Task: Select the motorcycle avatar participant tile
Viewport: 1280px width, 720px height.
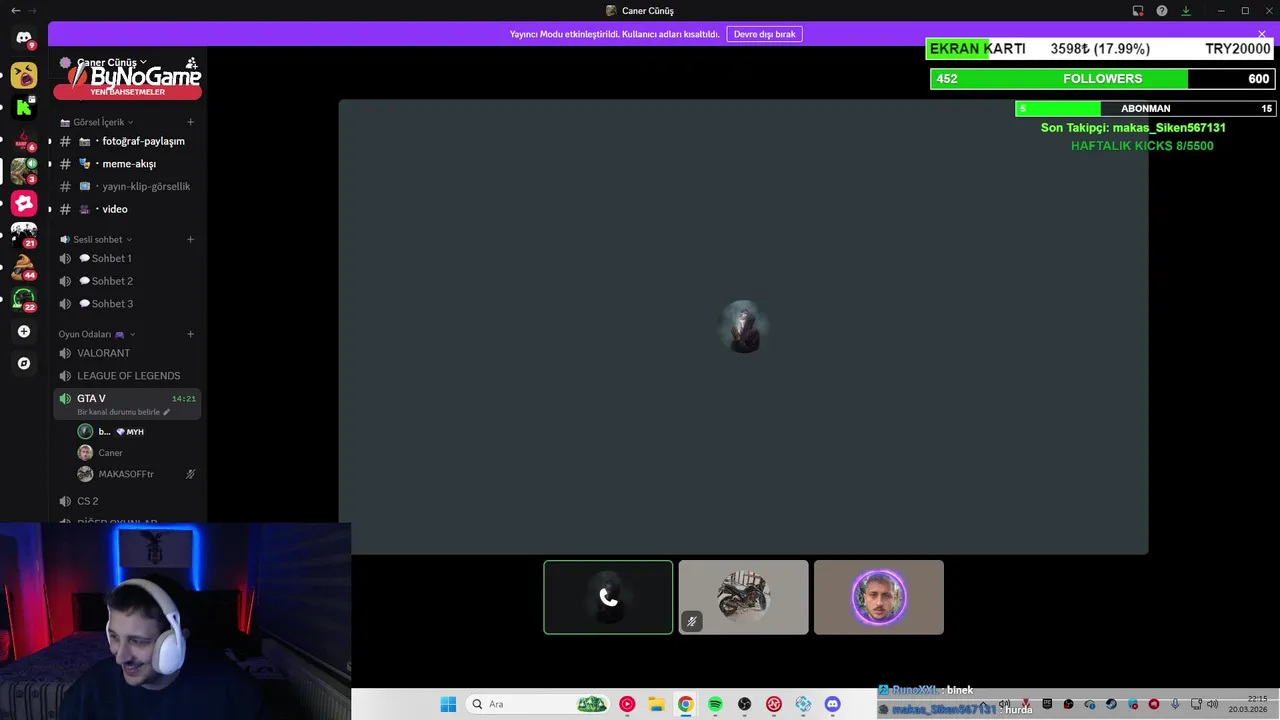Action: click(743, 597)
